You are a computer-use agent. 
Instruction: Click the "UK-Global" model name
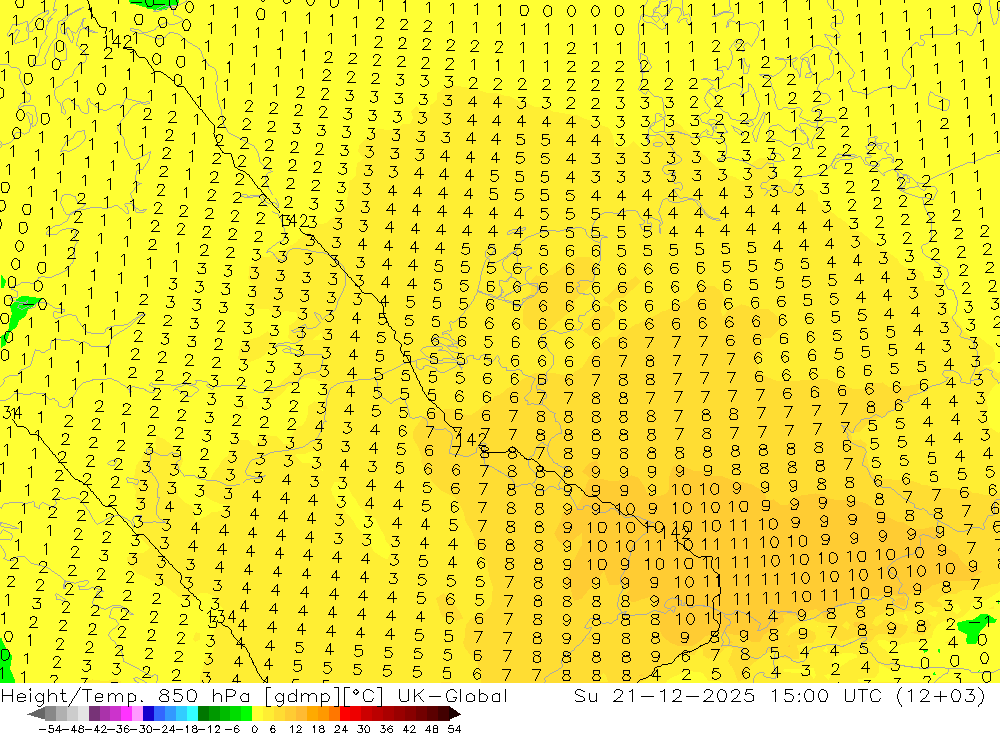click(x=453, y=696)
